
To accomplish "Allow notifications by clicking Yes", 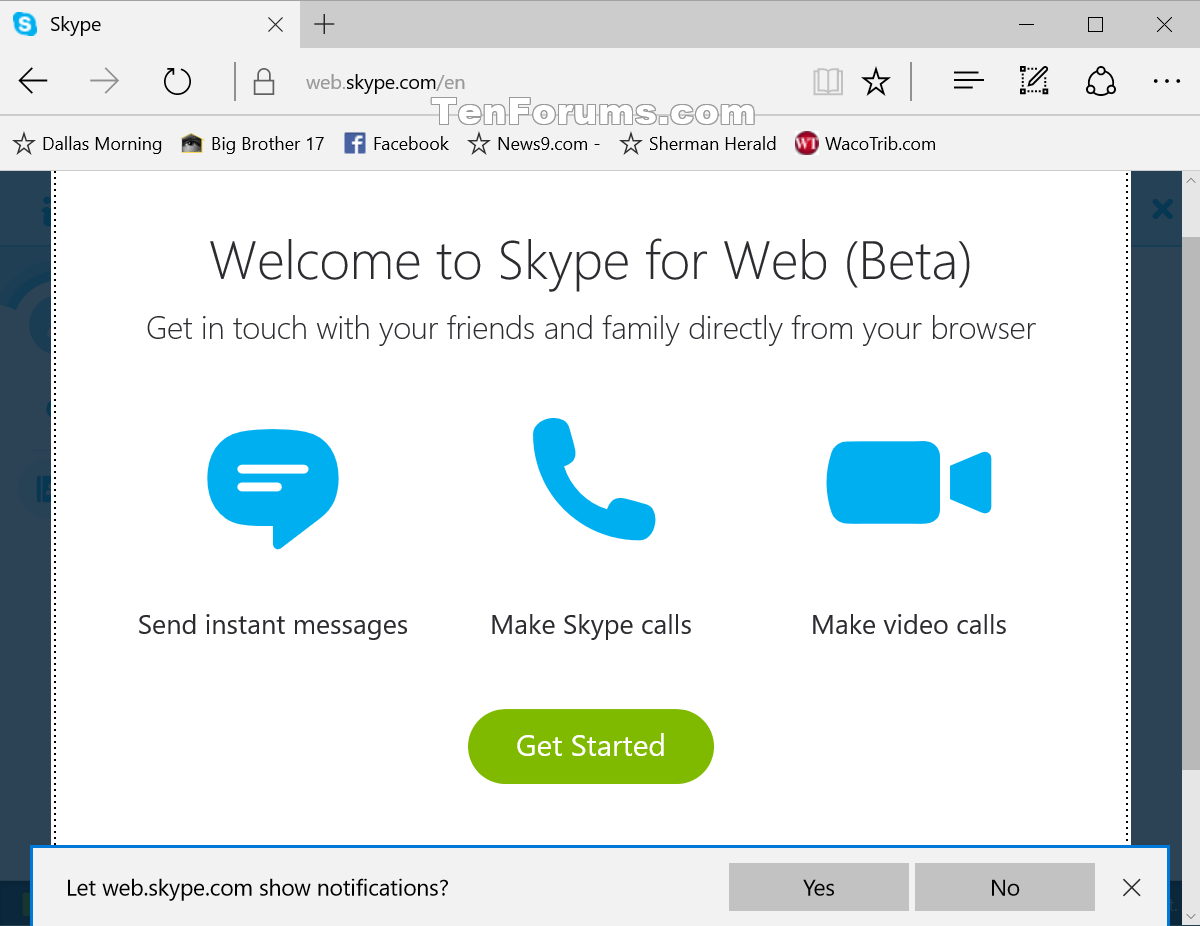I will (819, 887).
